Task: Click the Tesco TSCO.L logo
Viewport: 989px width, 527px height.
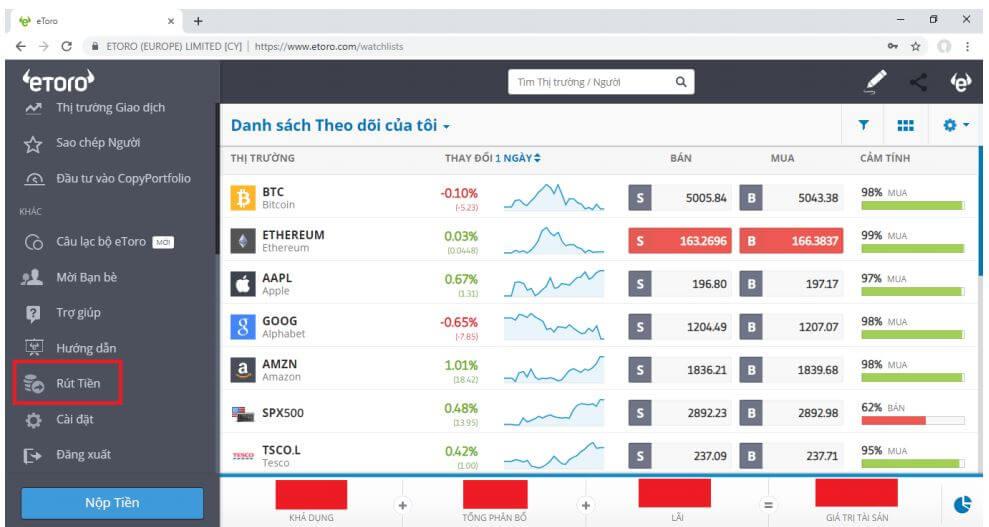Action: [x=243, y=456]
